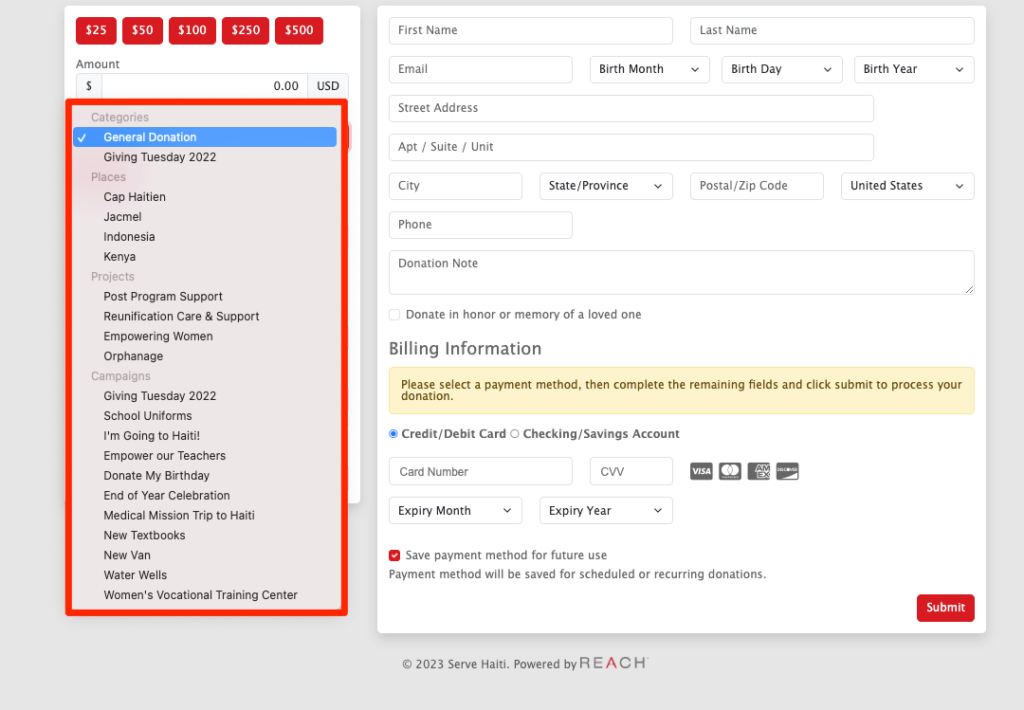Image resolution: width=1024 pixels, height=710 pixels.
Task: Select General Donation category option
Action: tap(205, 137)
